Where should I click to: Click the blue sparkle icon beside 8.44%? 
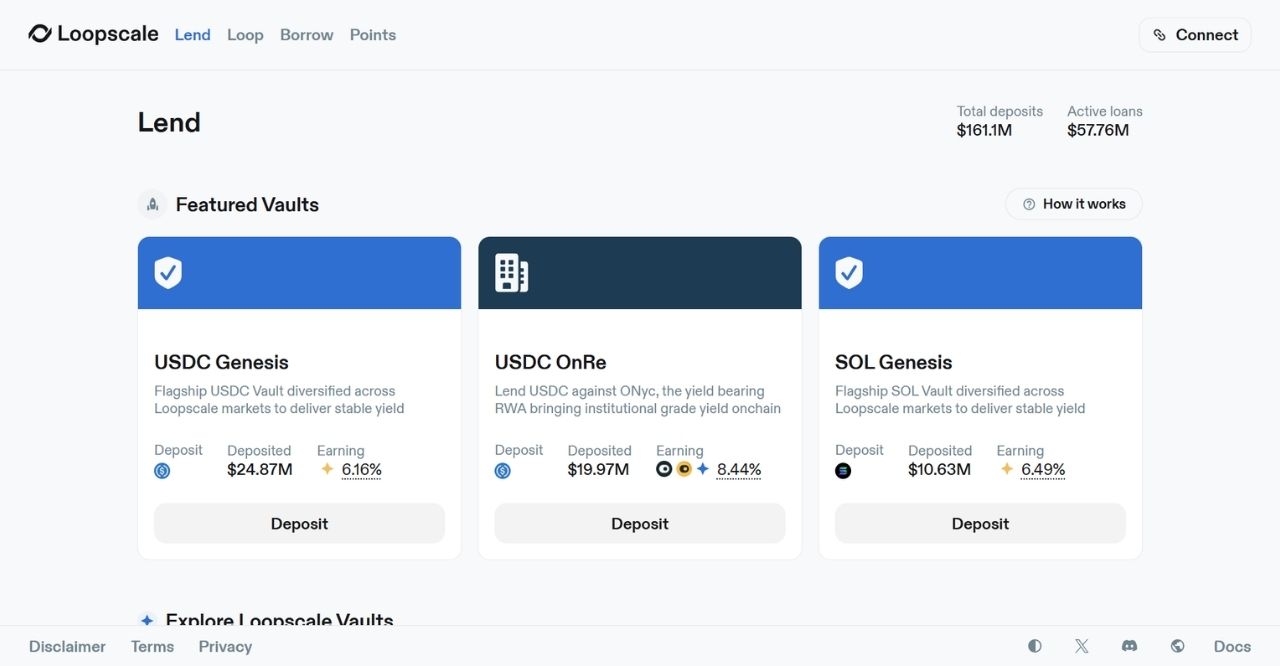pyautogui.click(x=703, y=469)
